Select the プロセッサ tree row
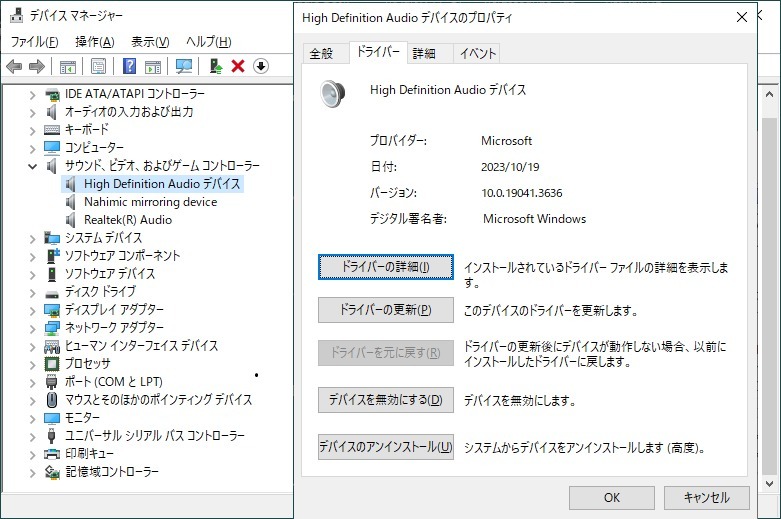 pyautogui.click(x=87, y=364)
